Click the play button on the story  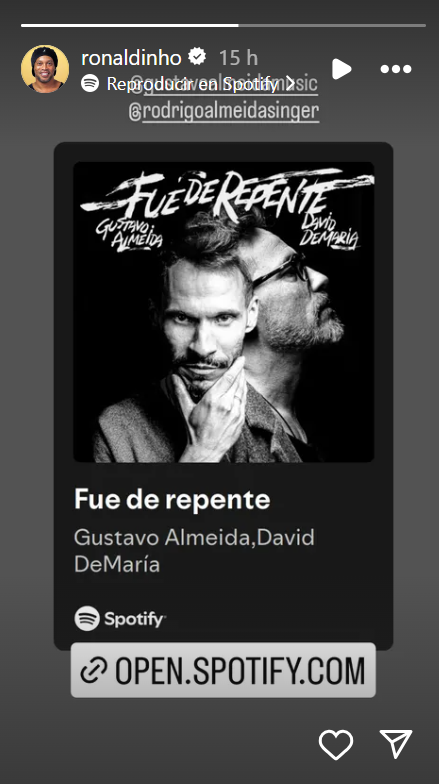pos(342,69)
